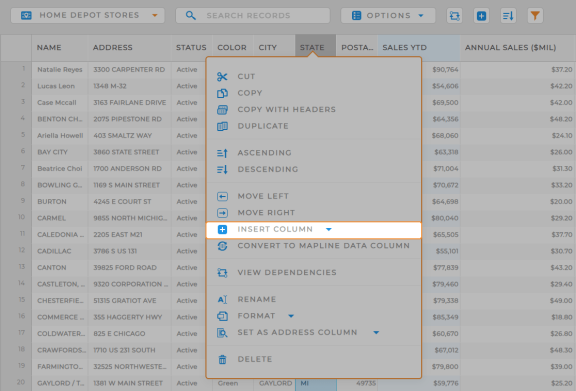This screenshot has width=576, height=391.
Task: Click the $85,349 sales value
Action: pos(445,317)
